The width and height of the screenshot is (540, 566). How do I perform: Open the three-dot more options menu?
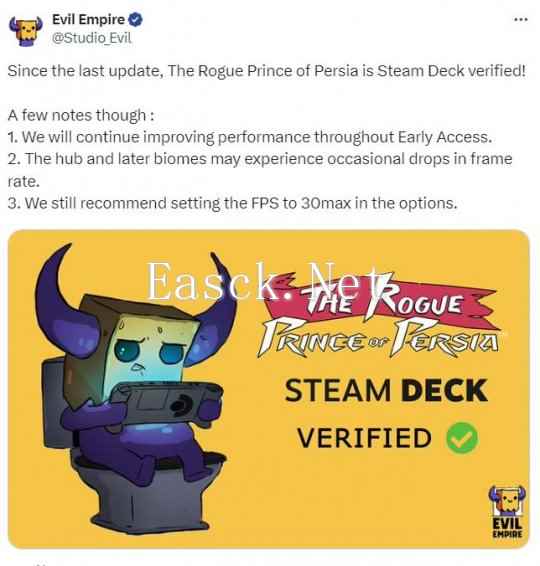(x=521, y=19)
